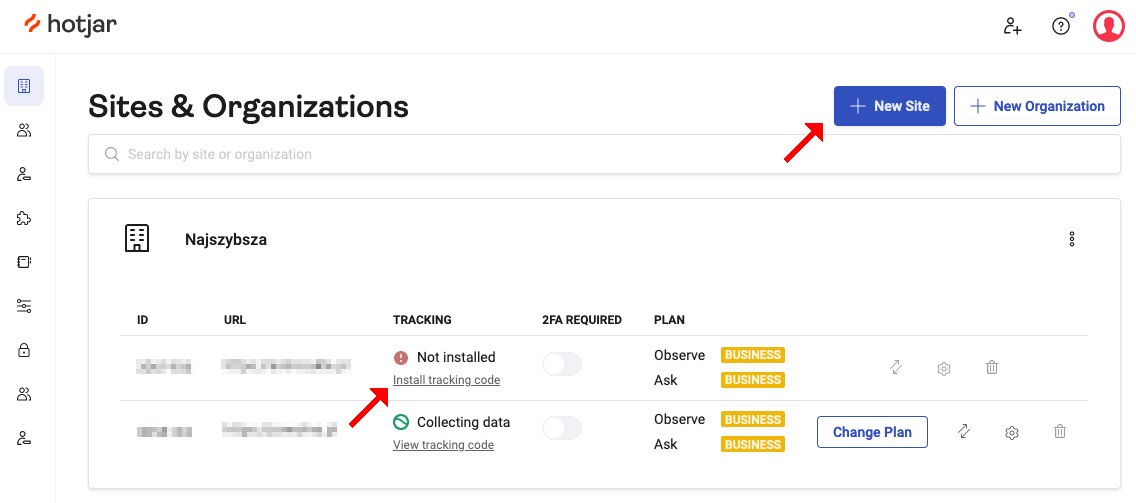Click the New Organization button
Image resolution: width=1136 pixels, height=503 pixels.
[1037, 106]
